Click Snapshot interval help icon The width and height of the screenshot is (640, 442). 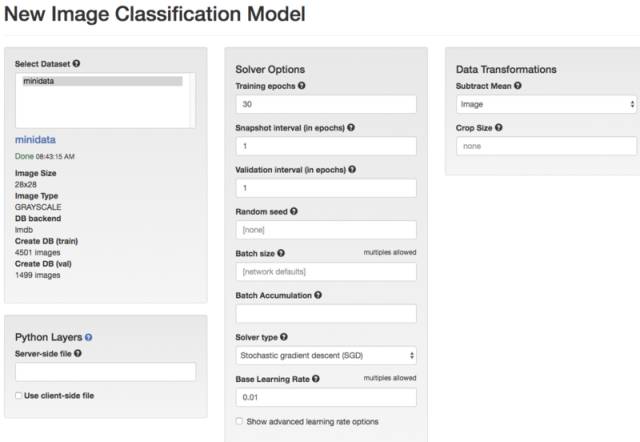pyautogui.click(x=351, y=128)
